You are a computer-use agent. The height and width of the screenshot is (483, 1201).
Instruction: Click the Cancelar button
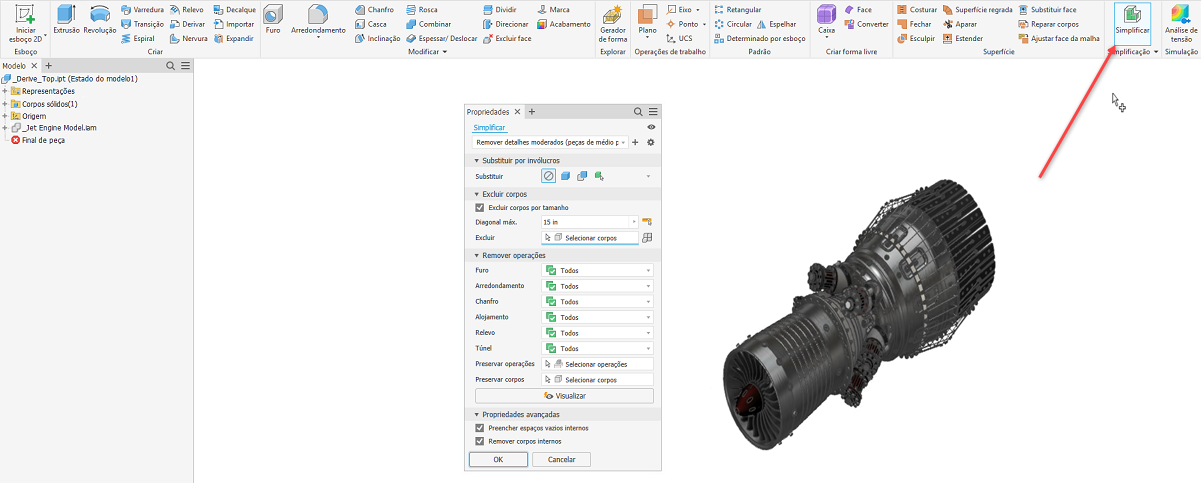[562, 459]
